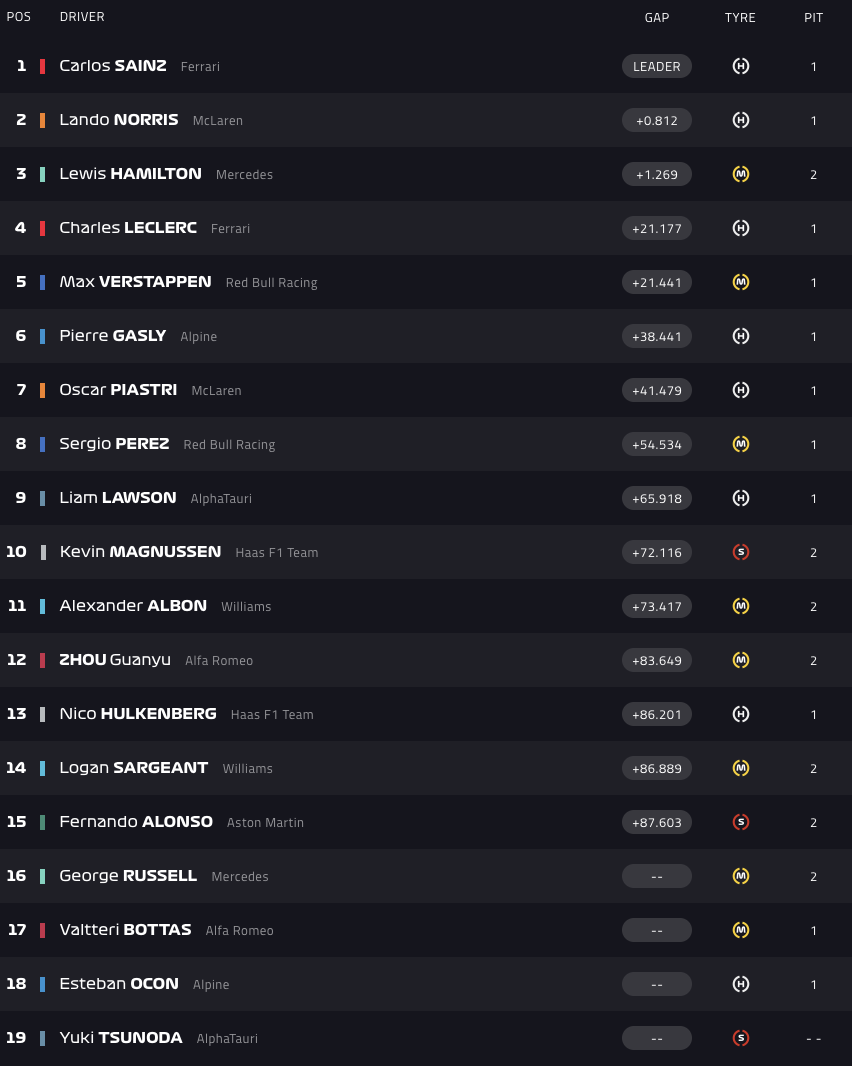Click the DRIVER column header
Viewport: 852px width, 1066px height.
click(x=82, y=17)
